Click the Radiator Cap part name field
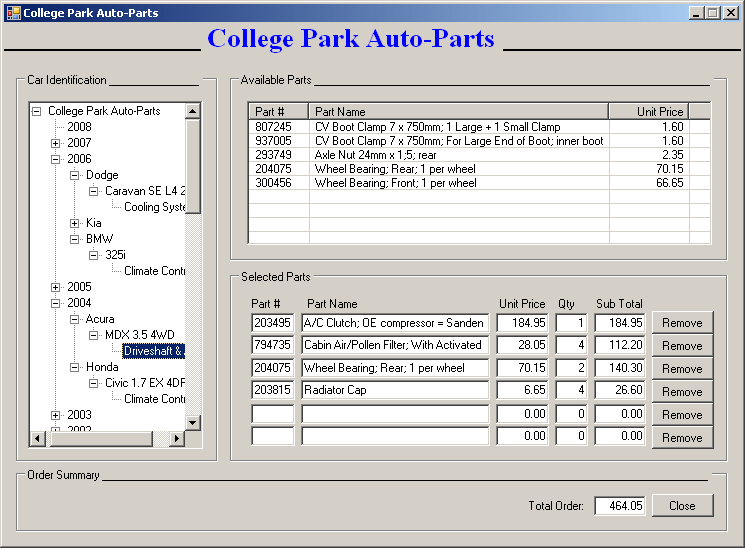The width and height of the screenshot is (745, 548). click(395, 390)
